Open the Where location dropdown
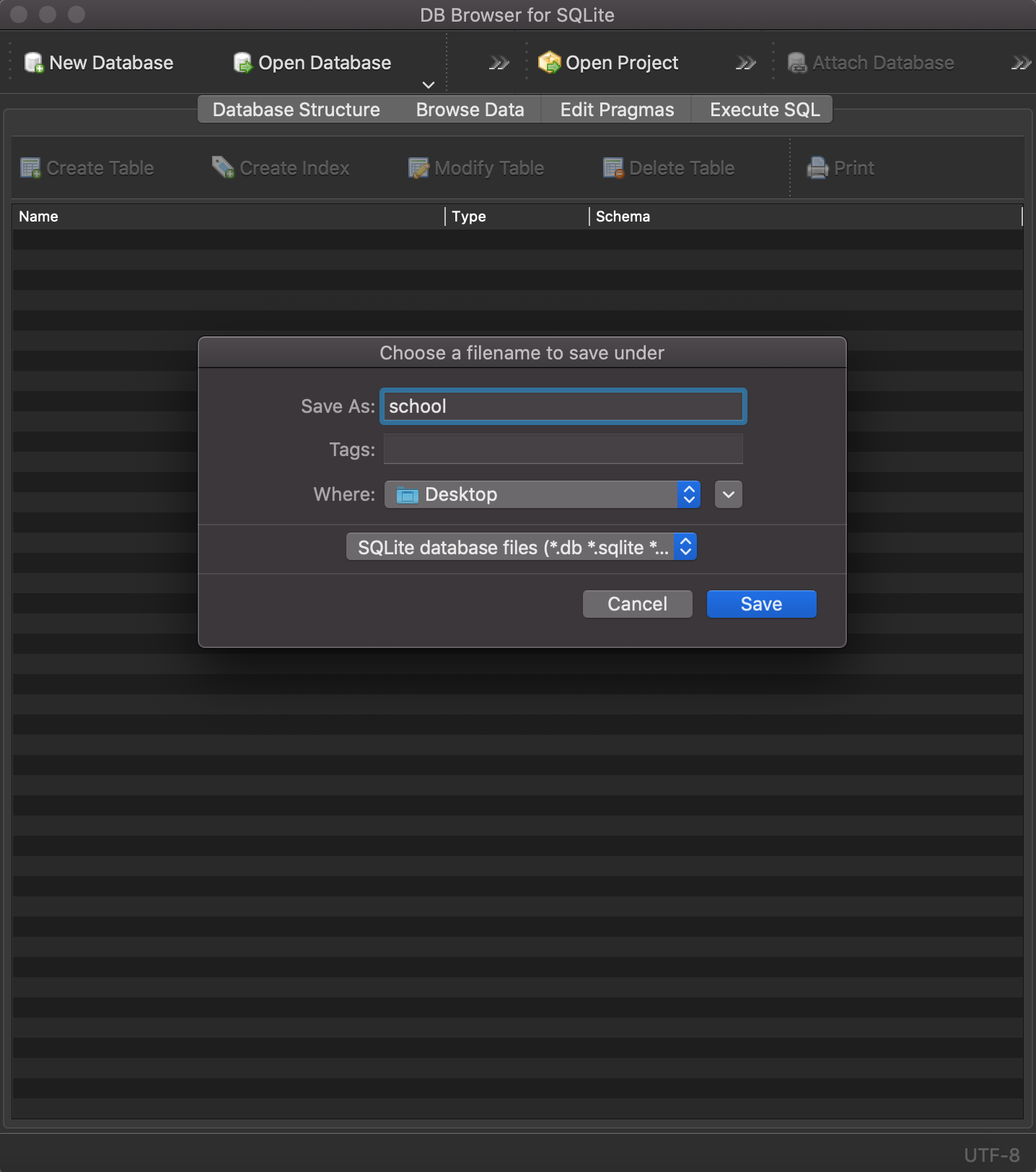Image resolution: width=1036 pixels, height=1172 pixels. pyautogui.click(x=542, y=495)
